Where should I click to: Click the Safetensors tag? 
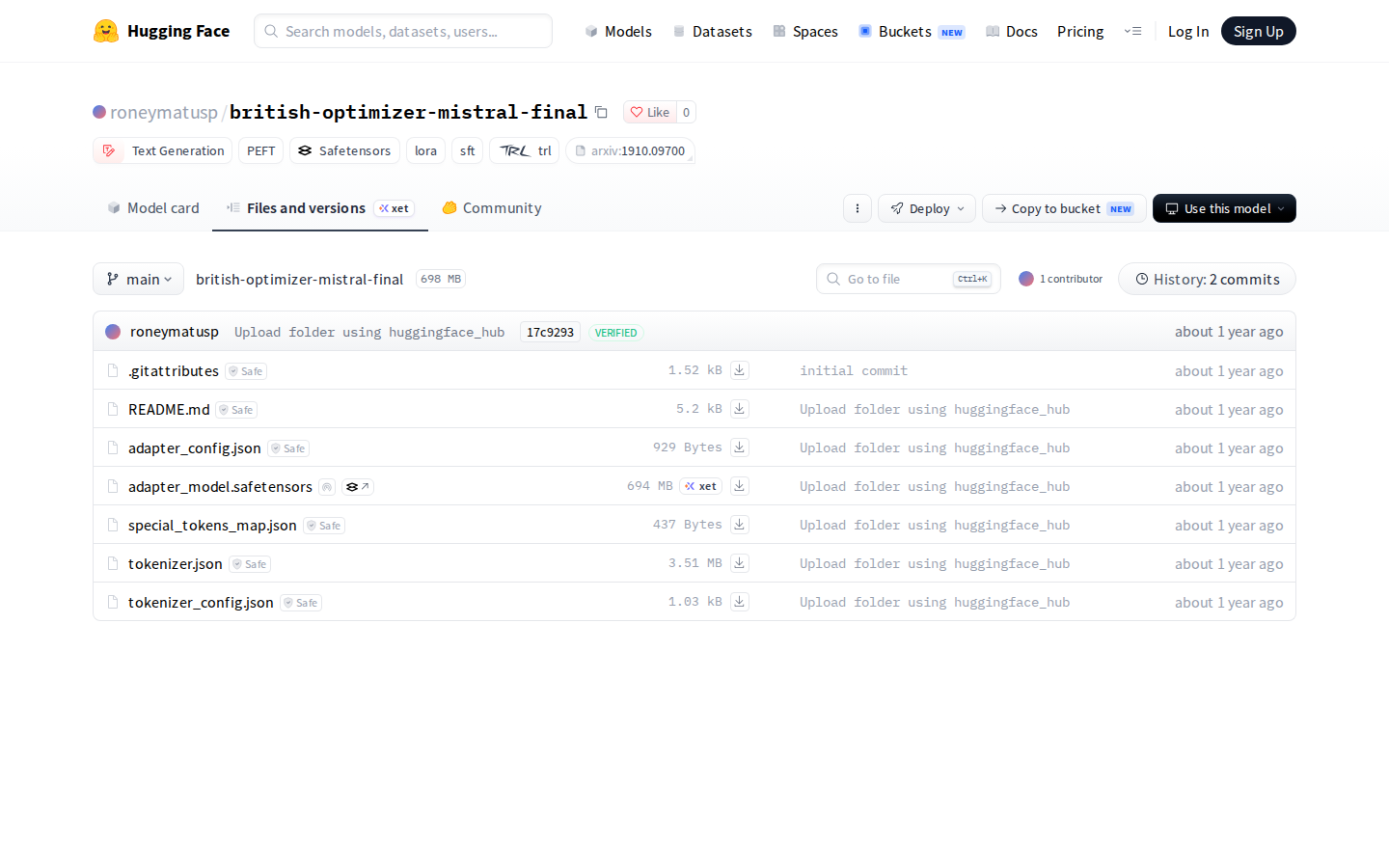pyautogui.click(x=344, y=150)
